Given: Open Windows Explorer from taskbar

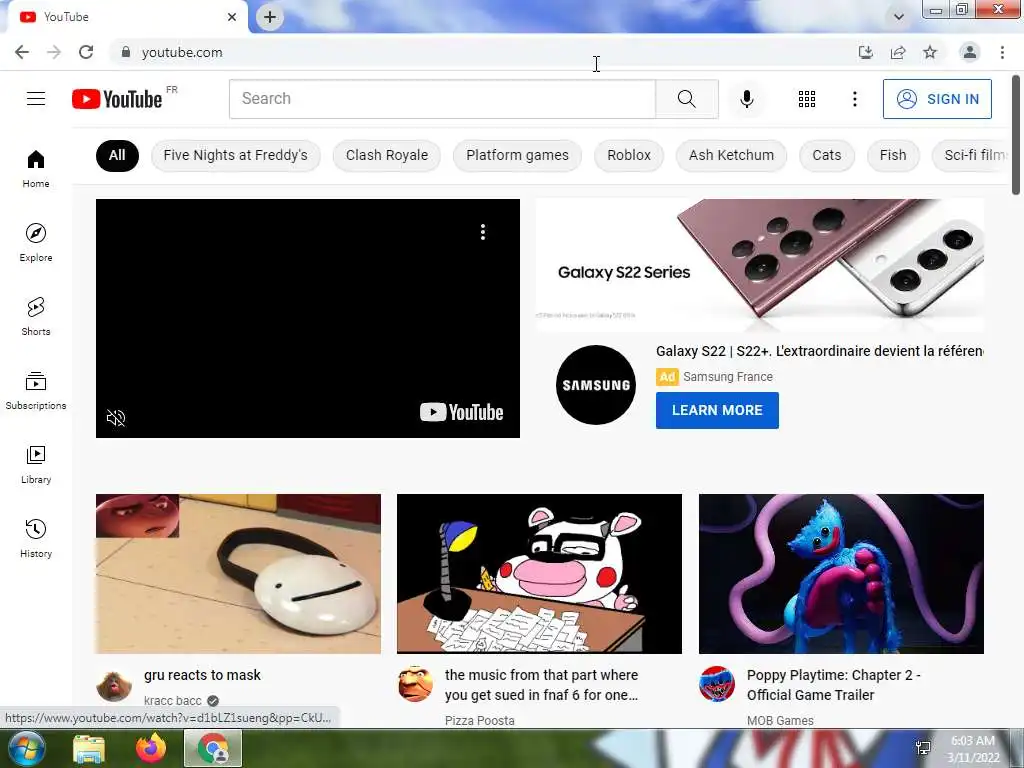Looking at the screenshot, I should click(89, 748).
